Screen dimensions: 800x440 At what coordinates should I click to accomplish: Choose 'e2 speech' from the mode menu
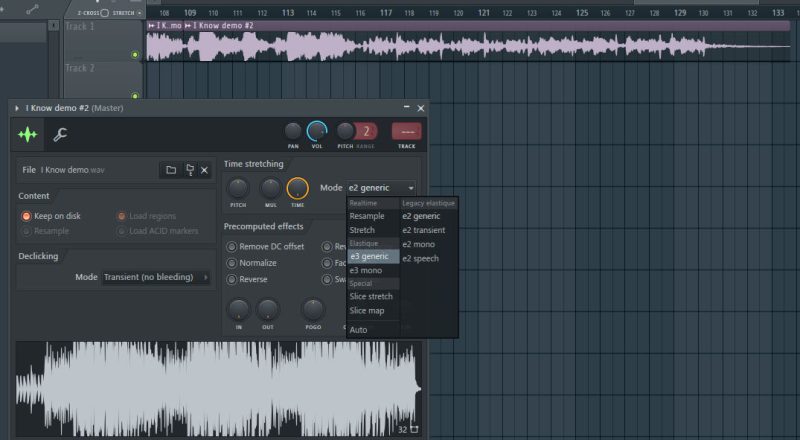tap(429, 258)
